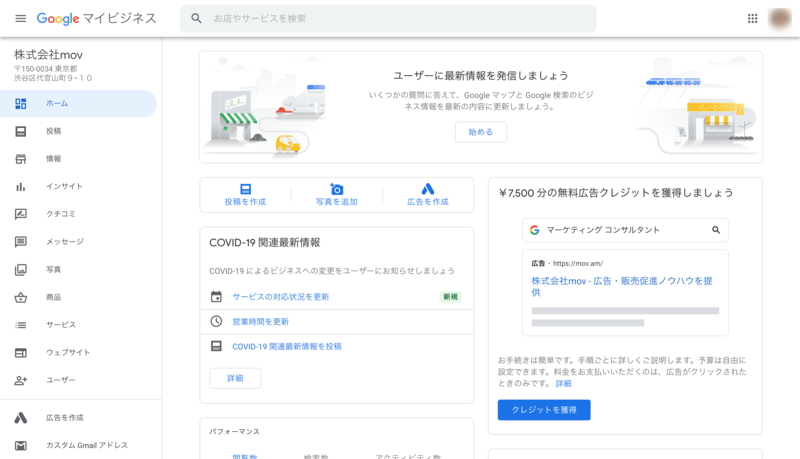Image resolution: width=800 pixels, height=459 pixels.
Task: Open サービスの対応状況を更新 link
Action: tap(281, 297)
